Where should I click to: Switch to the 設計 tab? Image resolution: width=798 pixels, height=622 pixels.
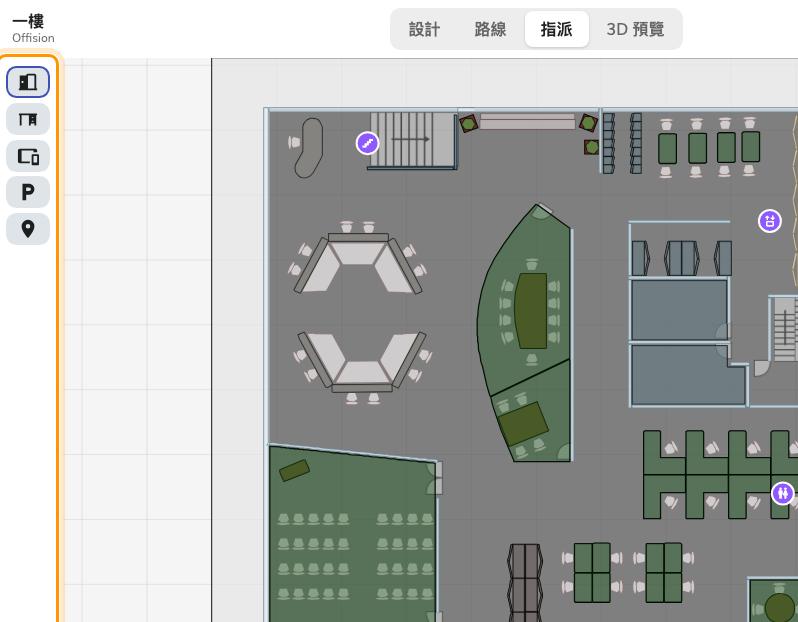[424, 29]
